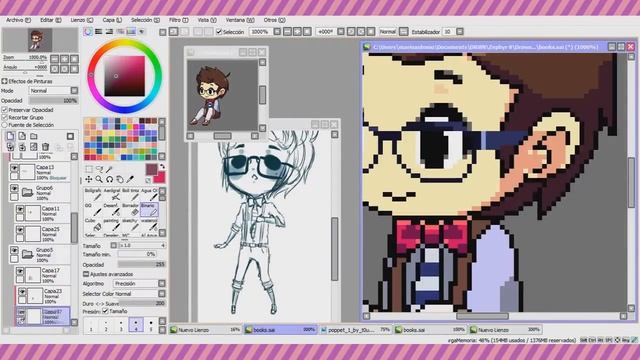Select the zoom magnifier tool
Screen dimensions: 640x360
click(x=99, y=179)
